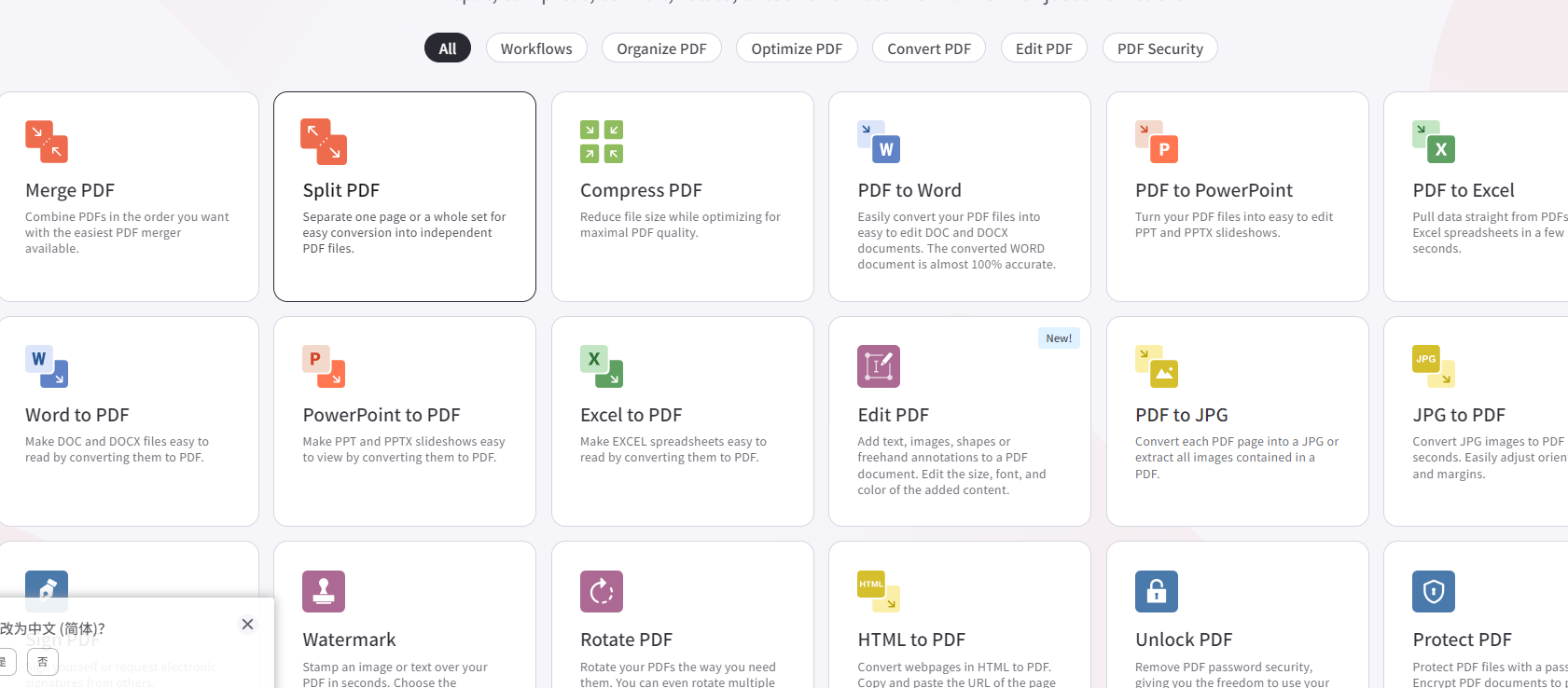
Task: Open the HTML to PDF title link
Action: click(911, 640)
